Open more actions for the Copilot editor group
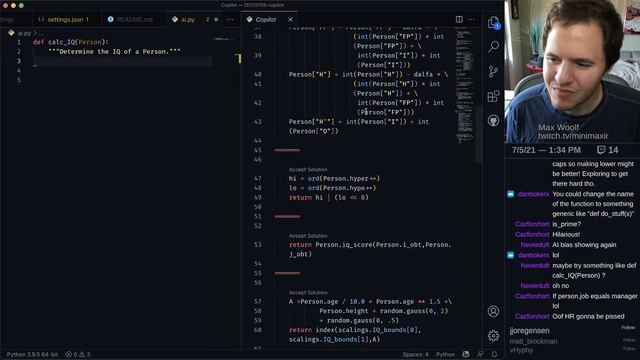The width and height of the screenshot is (640, 360). click(471, 19)
